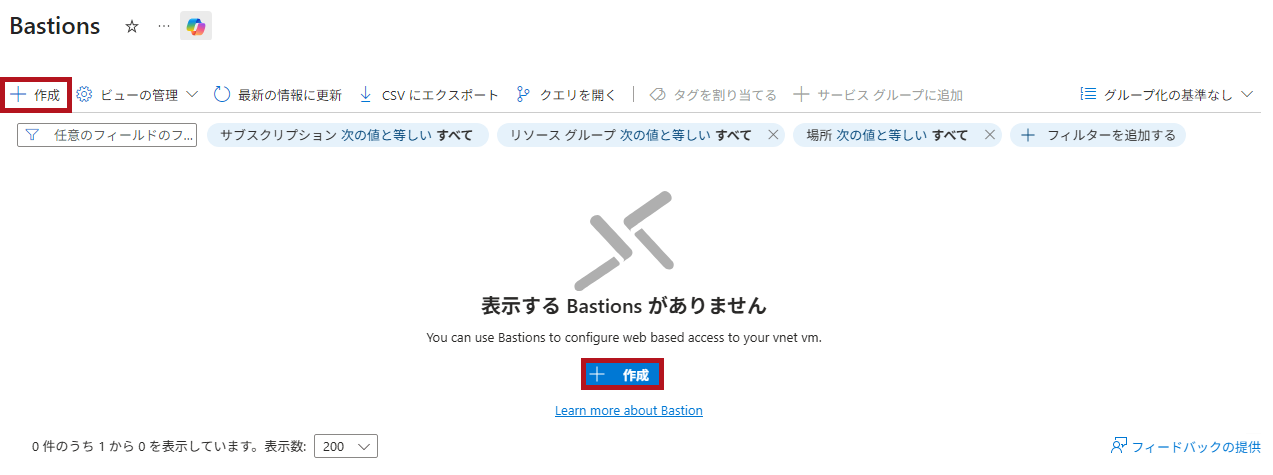Click フィルターを追加する button
This screenshot has width=1273, height=475.
pyautogui.click(x=1098, y=135)
